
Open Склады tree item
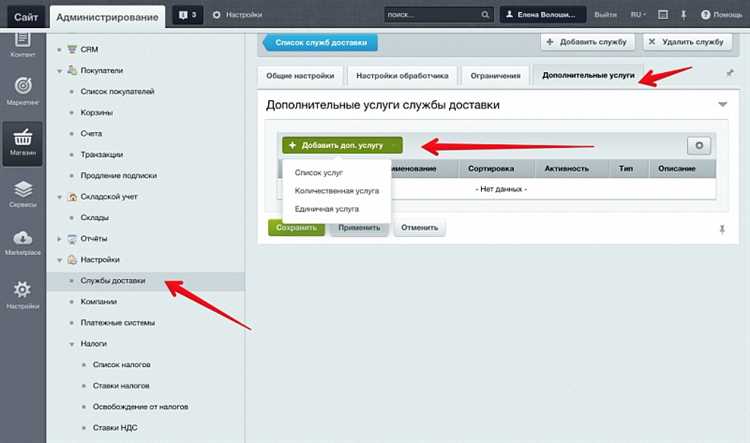coord(95,218)
